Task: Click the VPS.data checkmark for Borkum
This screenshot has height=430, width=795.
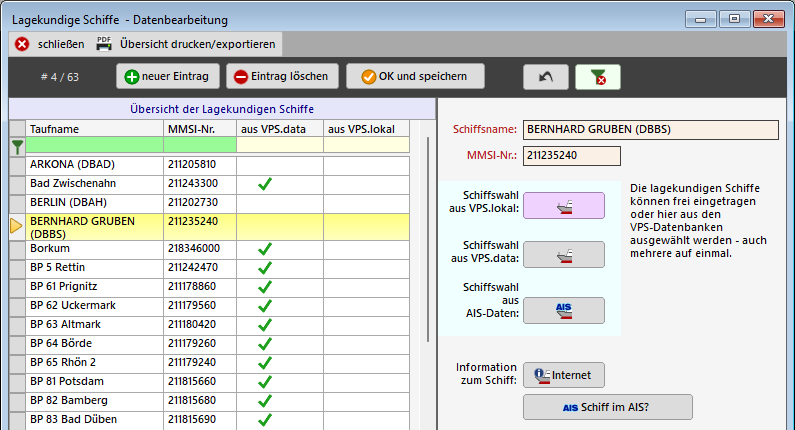Action: pos(265,249)
